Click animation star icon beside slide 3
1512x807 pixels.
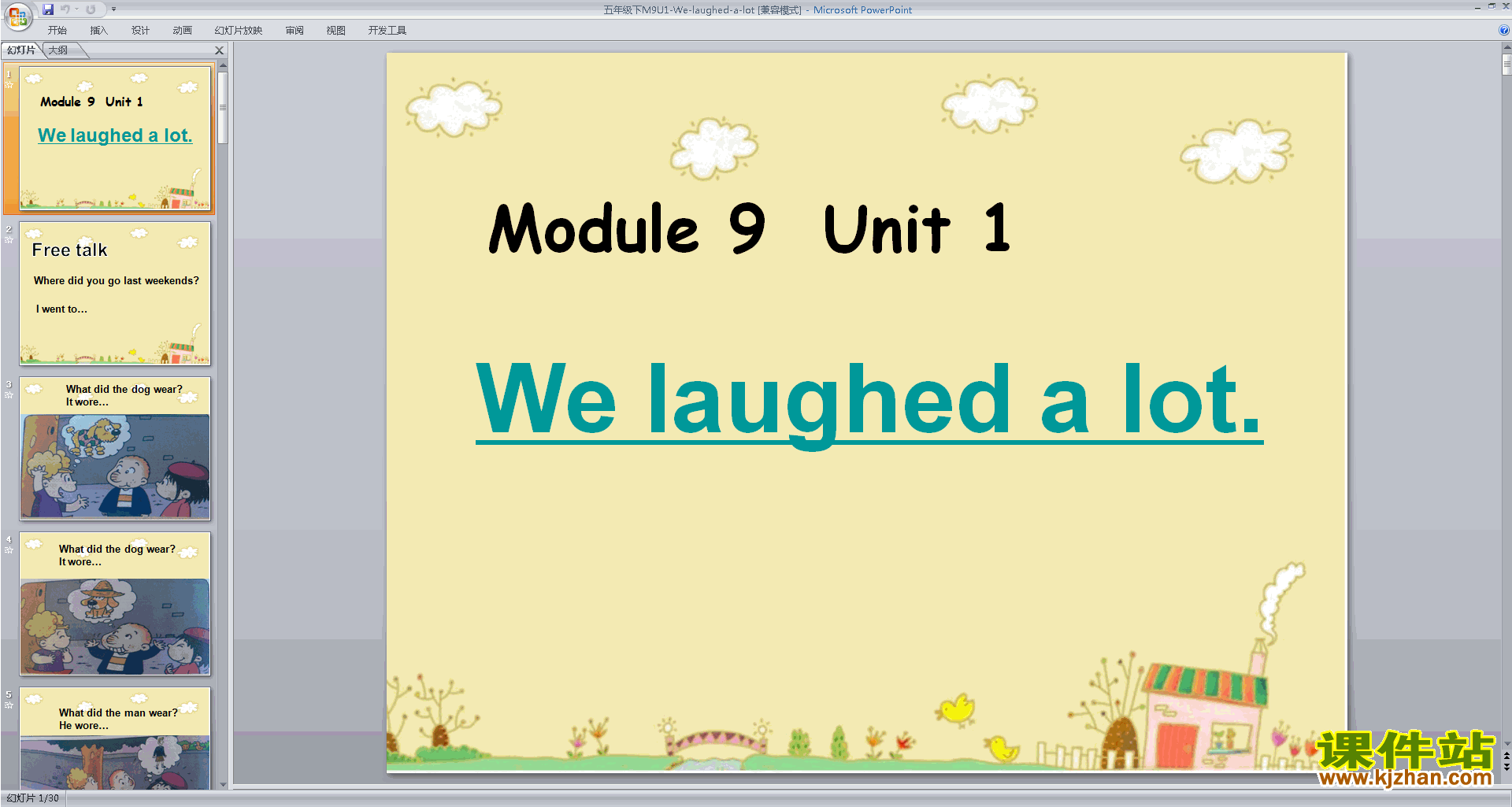pyautogui.click(x=9, y=395)
